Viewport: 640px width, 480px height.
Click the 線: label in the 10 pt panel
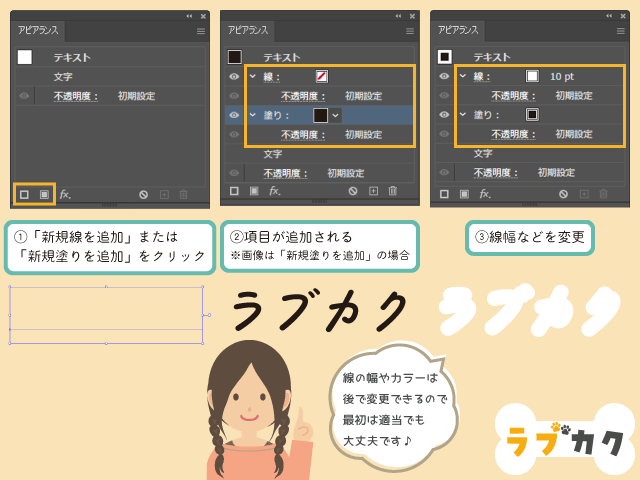coord(482,77)
